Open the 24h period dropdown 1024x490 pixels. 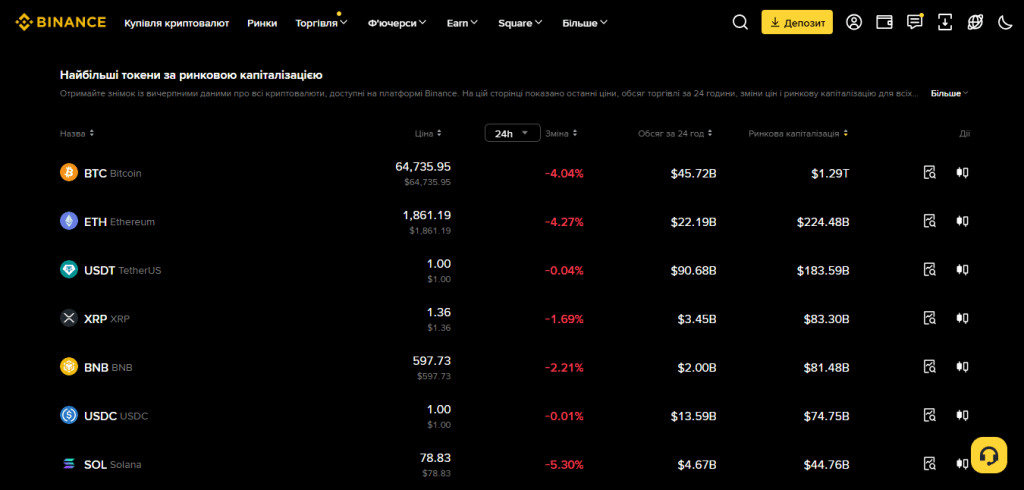click(513, 133)
